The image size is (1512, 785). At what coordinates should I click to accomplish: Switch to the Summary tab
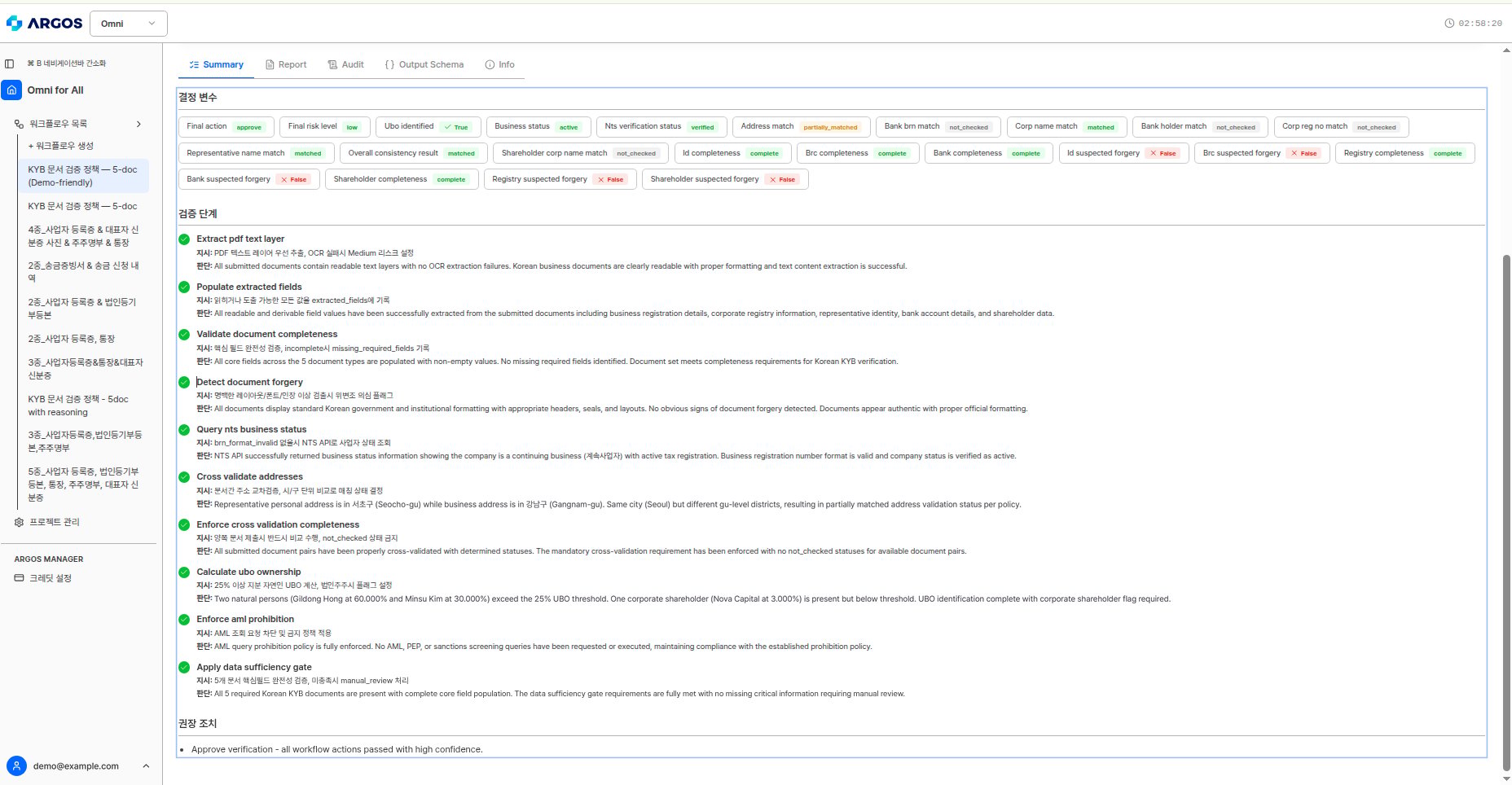pyautogui.click(x=216, y=64)
